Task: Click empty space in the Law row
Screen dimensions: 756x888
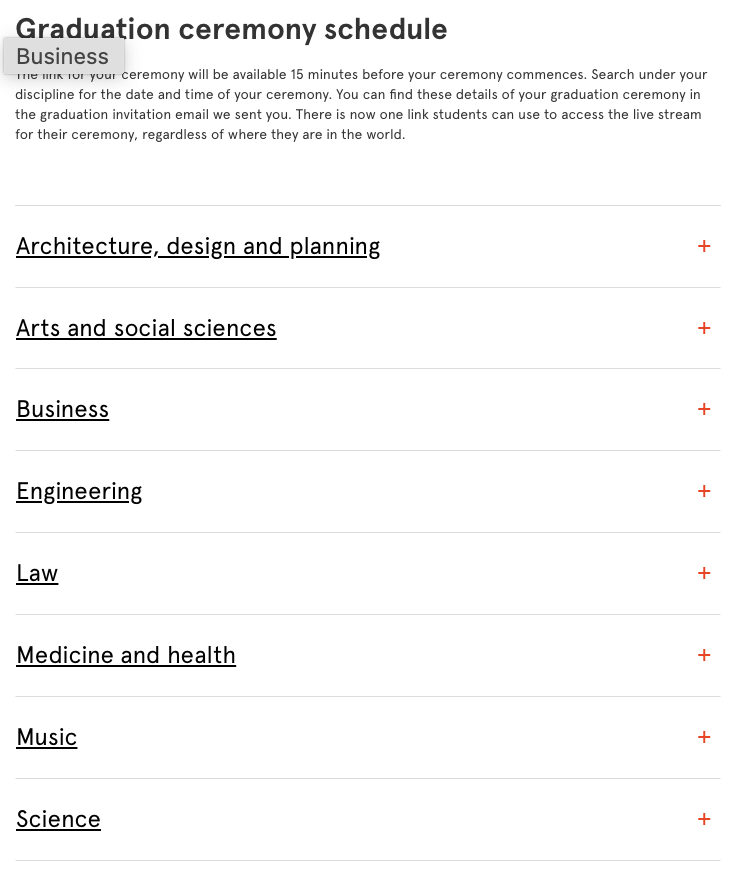Action: 374,573
